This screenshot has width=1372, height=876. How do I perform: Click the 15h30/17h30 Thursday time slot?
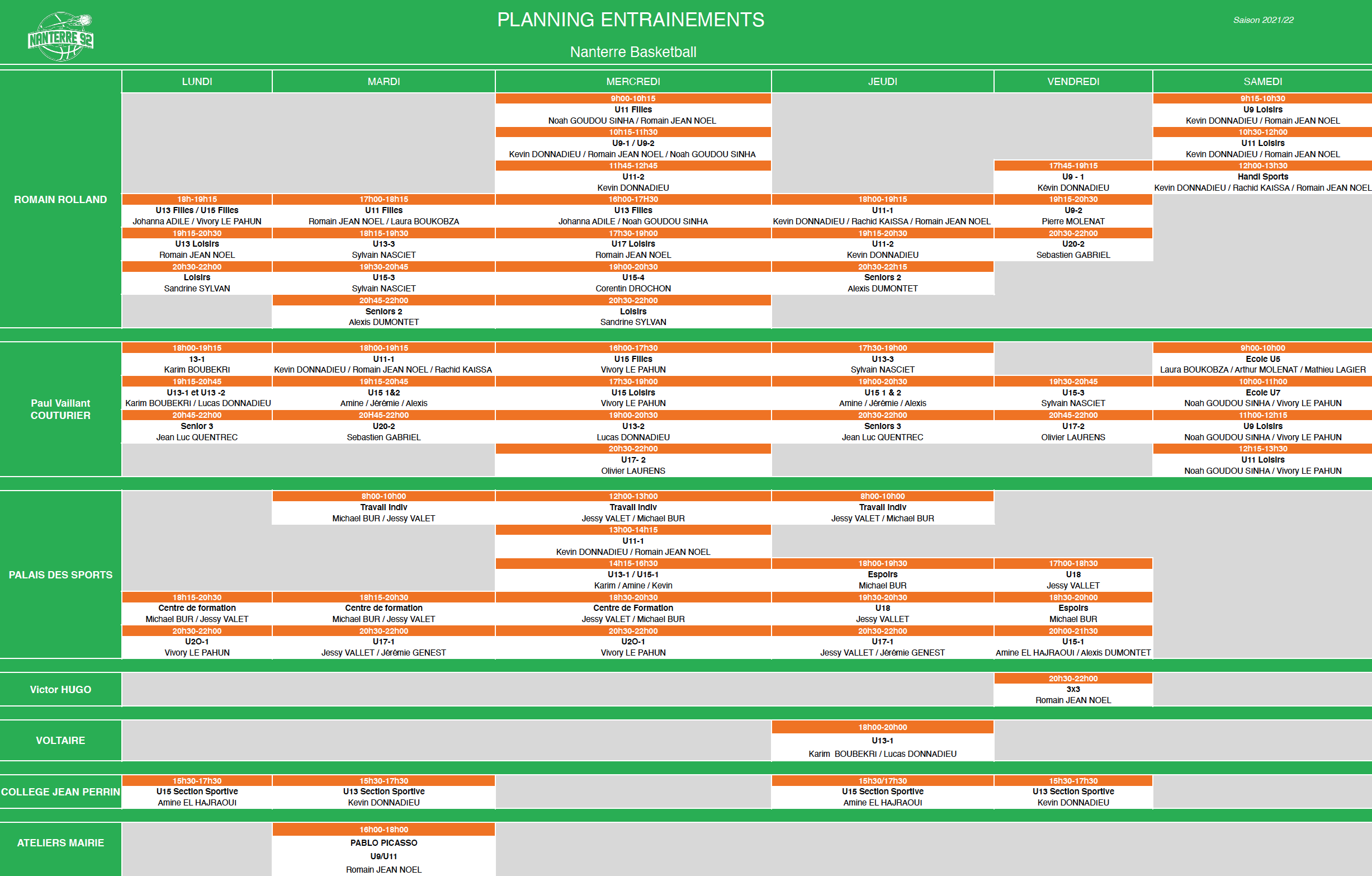point(883,781)
